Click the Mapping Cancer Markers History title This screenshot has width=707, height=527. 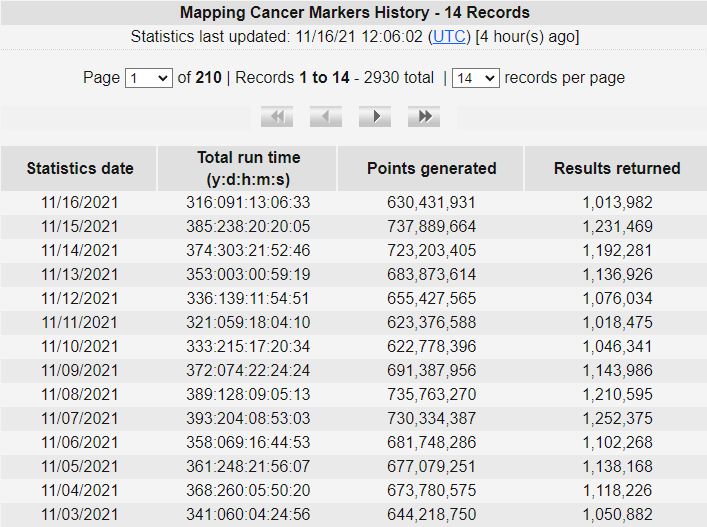click(x=354, y=13)
